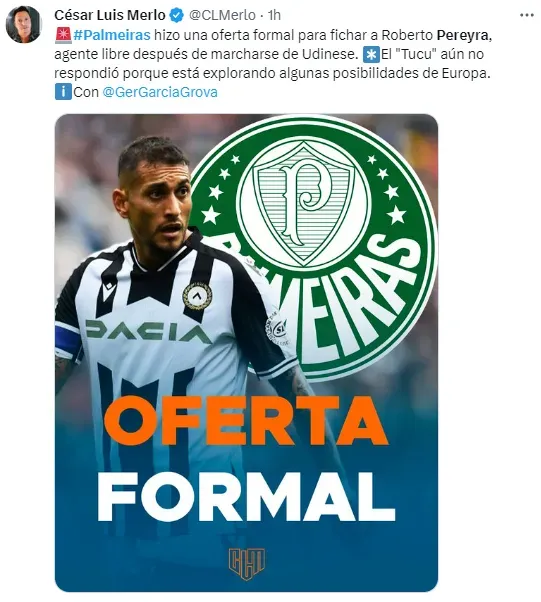
Task: Click the Dacia sponsor logo on jersey
Action: pyautogui.click(x=148, y=332)
